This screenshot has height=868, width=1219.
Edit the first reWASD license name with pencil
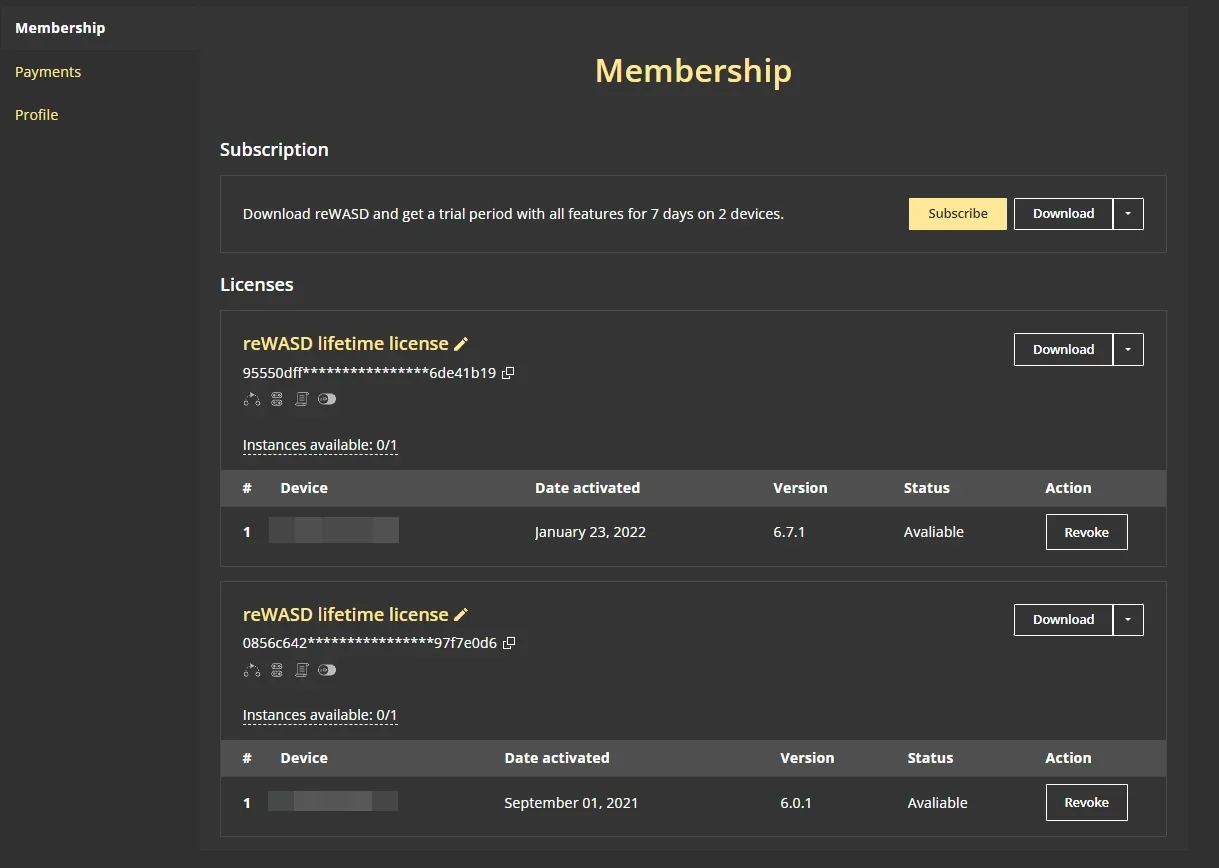(x=461, y=344)
